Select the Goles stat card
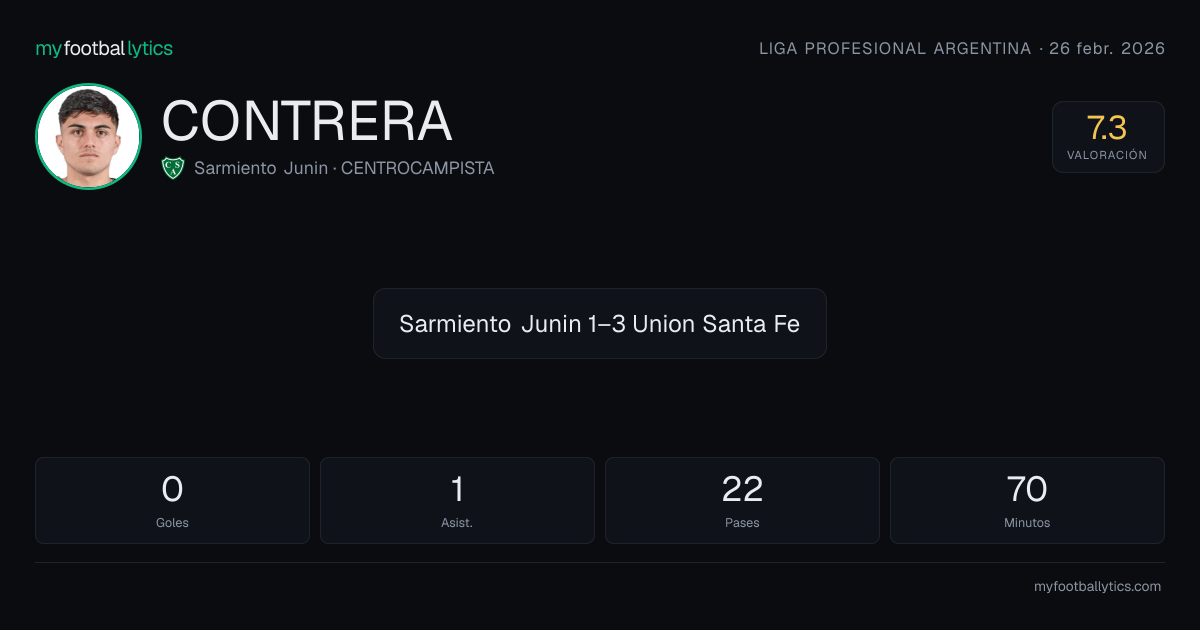 tap(172, 500)
